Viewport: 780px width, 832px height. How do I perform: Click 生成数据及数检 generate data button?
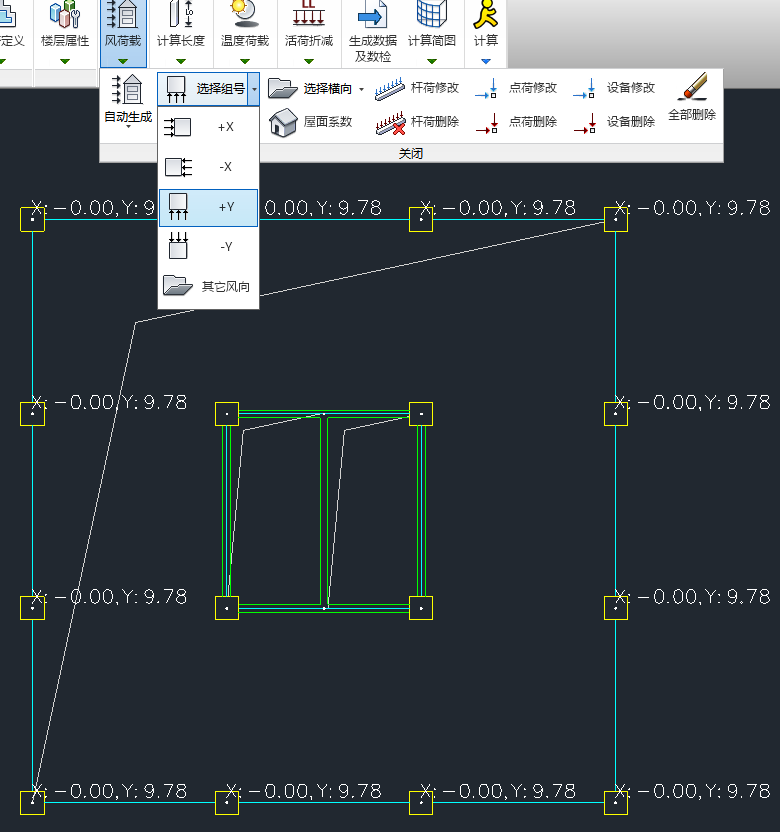coord(372,32)
